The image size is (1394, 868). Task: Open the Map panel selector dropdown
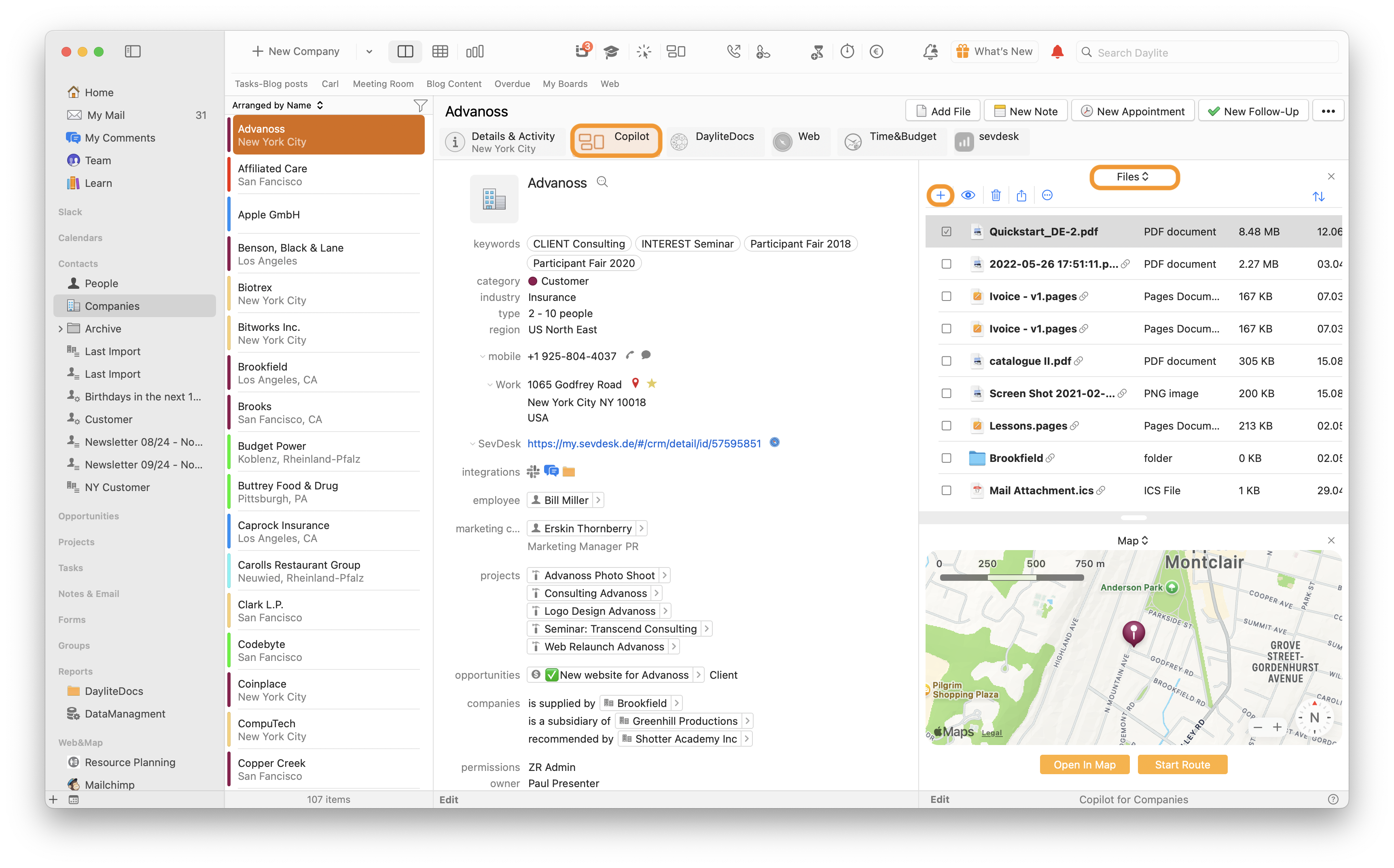(x=1132, y=541)
